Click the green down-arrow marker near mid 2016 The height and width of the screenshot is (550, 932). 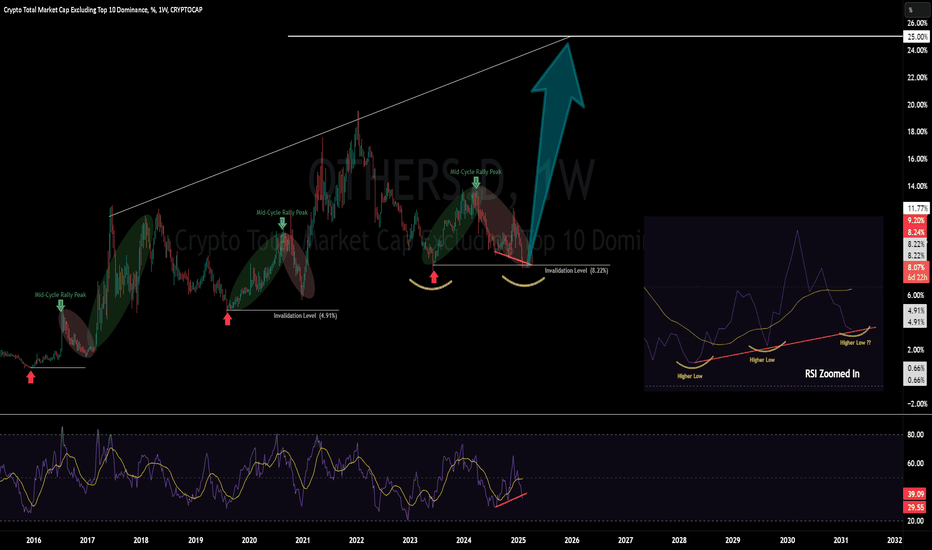coord(60,306)
